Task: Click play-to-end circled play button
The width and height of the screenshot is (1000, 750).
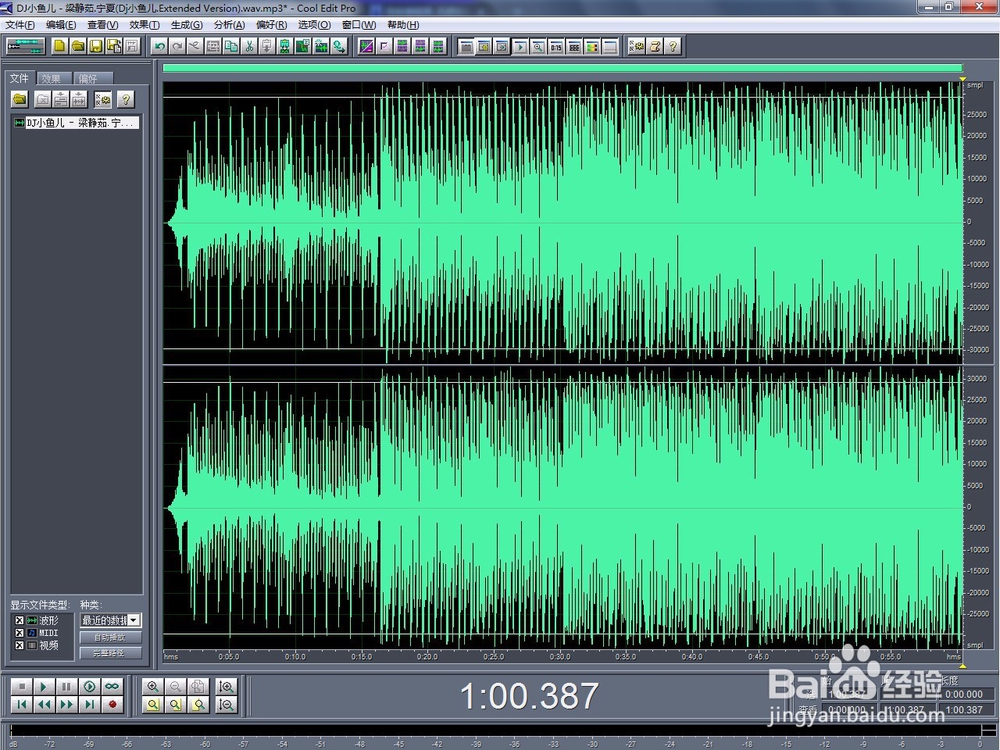Action: click(x=89, y=686)
